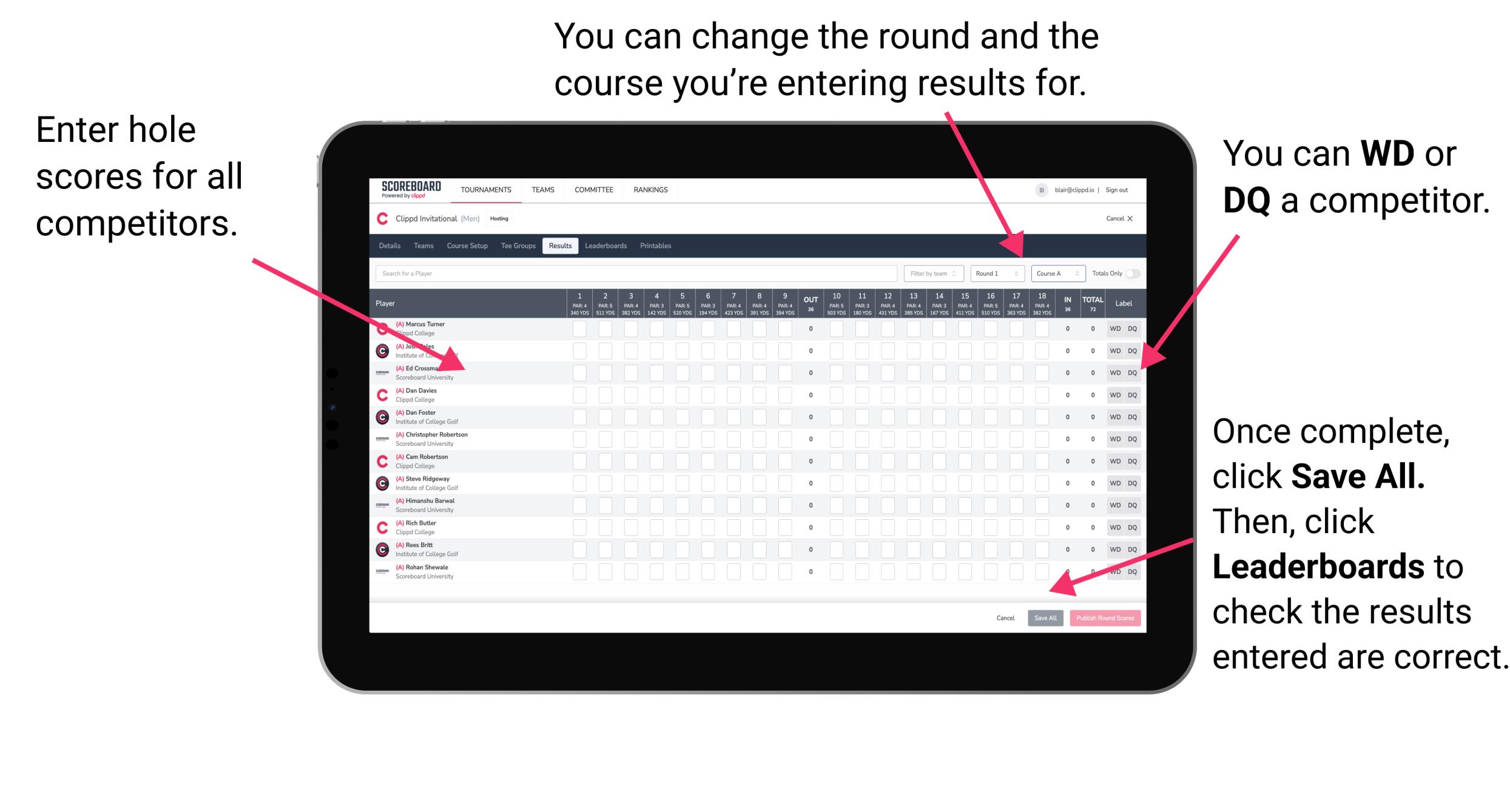The width and height of the screenshot is (1510, 812).
Task: Click Cancel to discard changes
Action: (x=1004, y=617)
